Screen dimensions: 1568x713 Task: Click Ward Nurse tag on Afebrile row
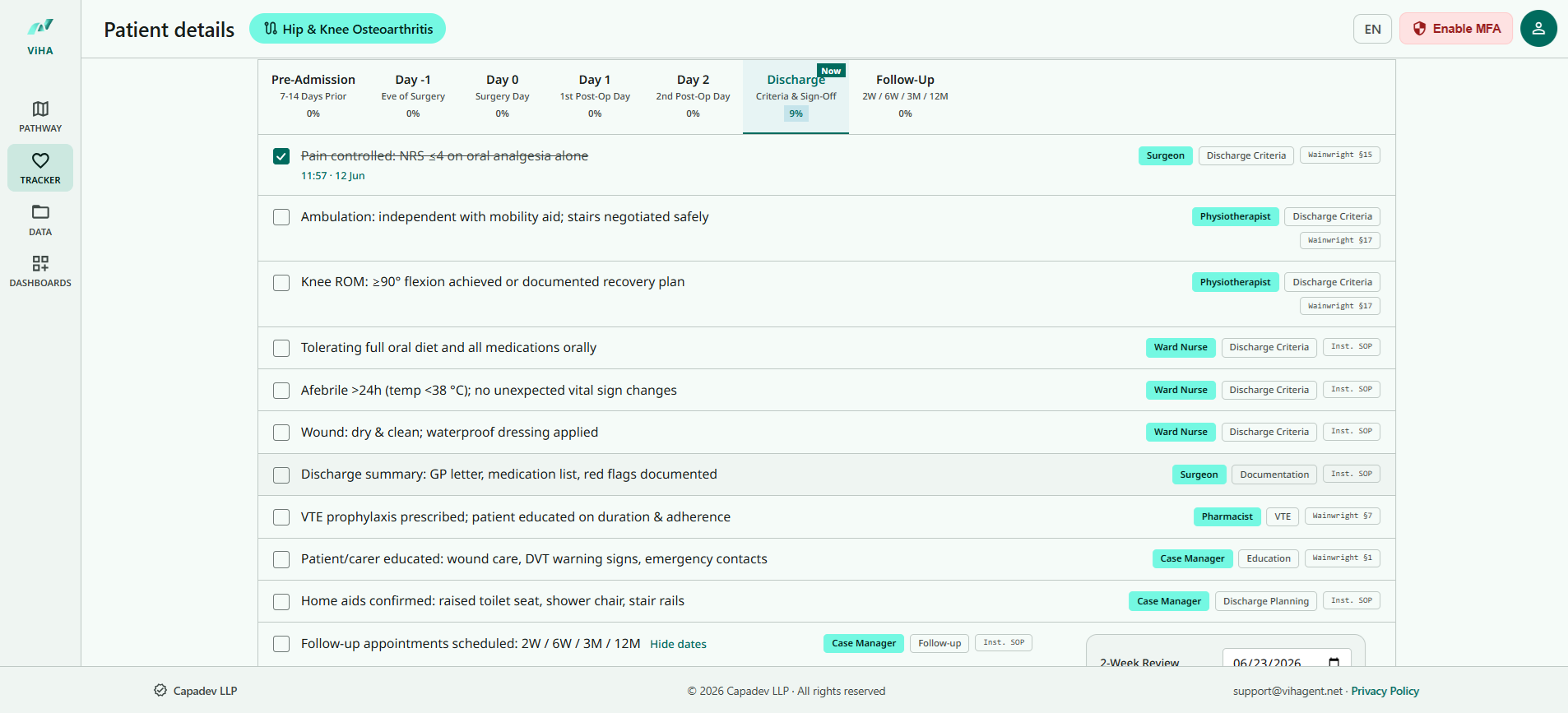[x=1180, y=390]
